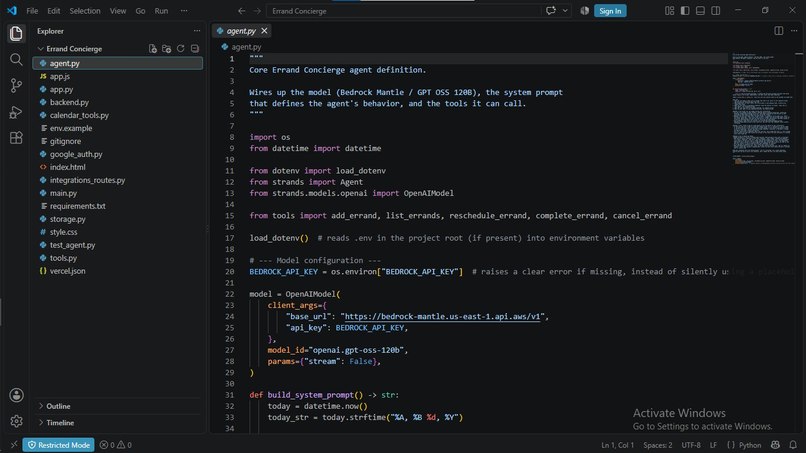Click the code minimap
The image size is (806, 453).
click(763, 108)
